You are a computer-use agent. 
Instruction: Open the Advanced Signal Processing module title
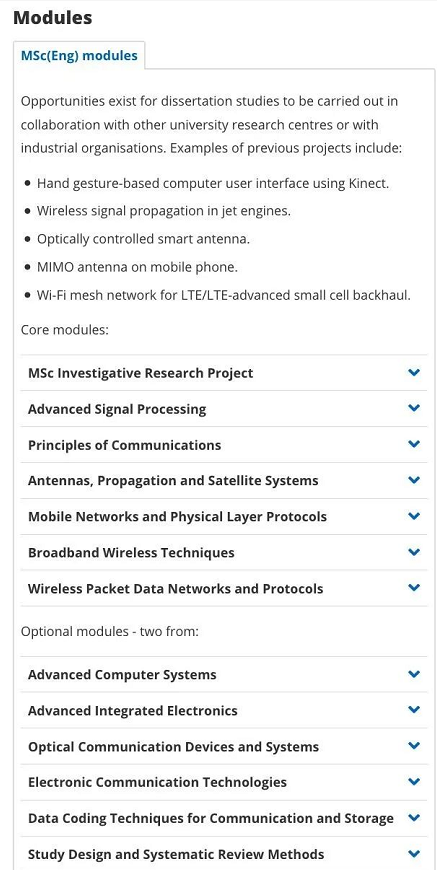[x=117, y=409]
